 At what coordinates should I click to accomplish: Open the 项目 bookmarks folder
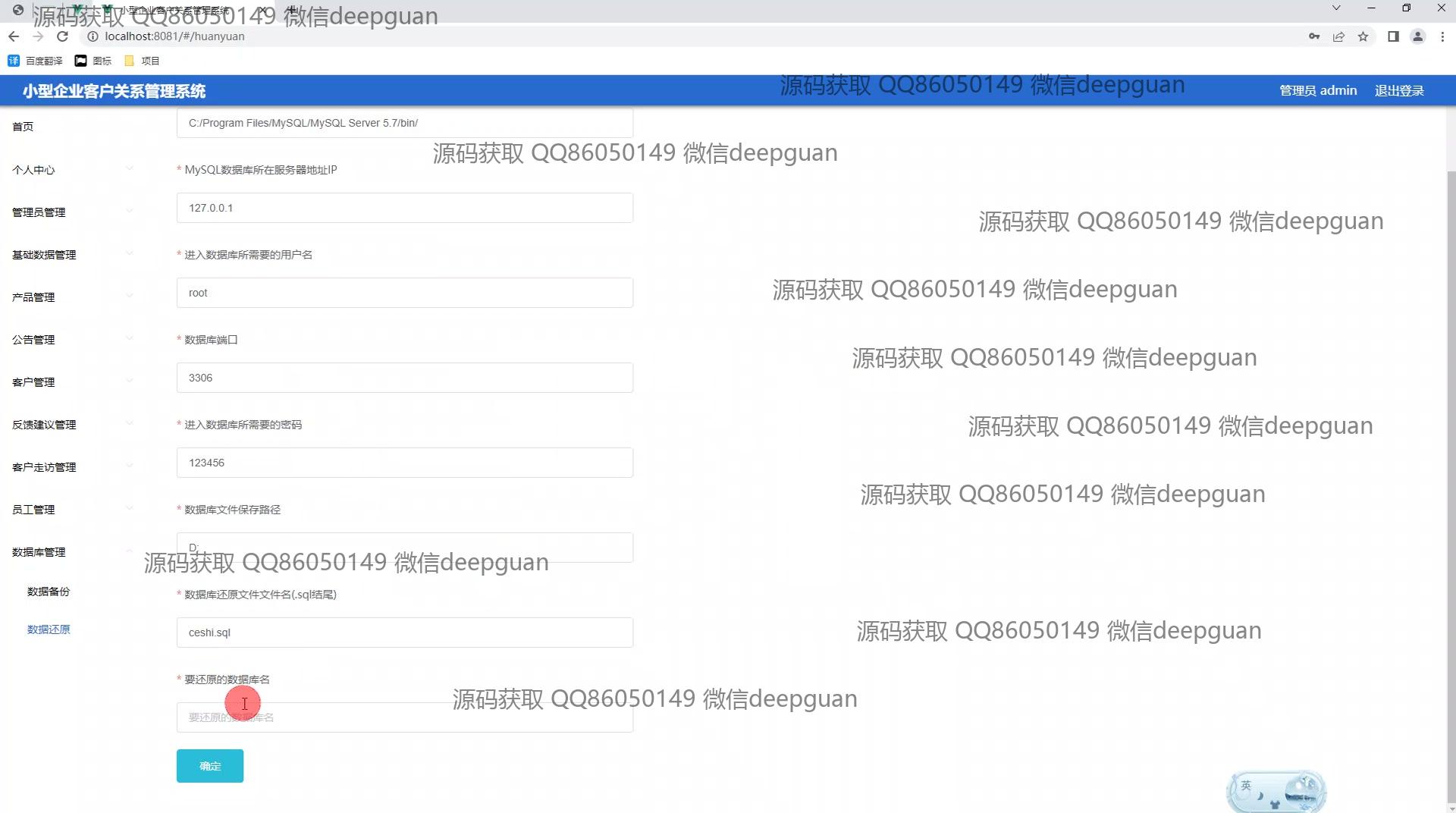coord(142,61)
